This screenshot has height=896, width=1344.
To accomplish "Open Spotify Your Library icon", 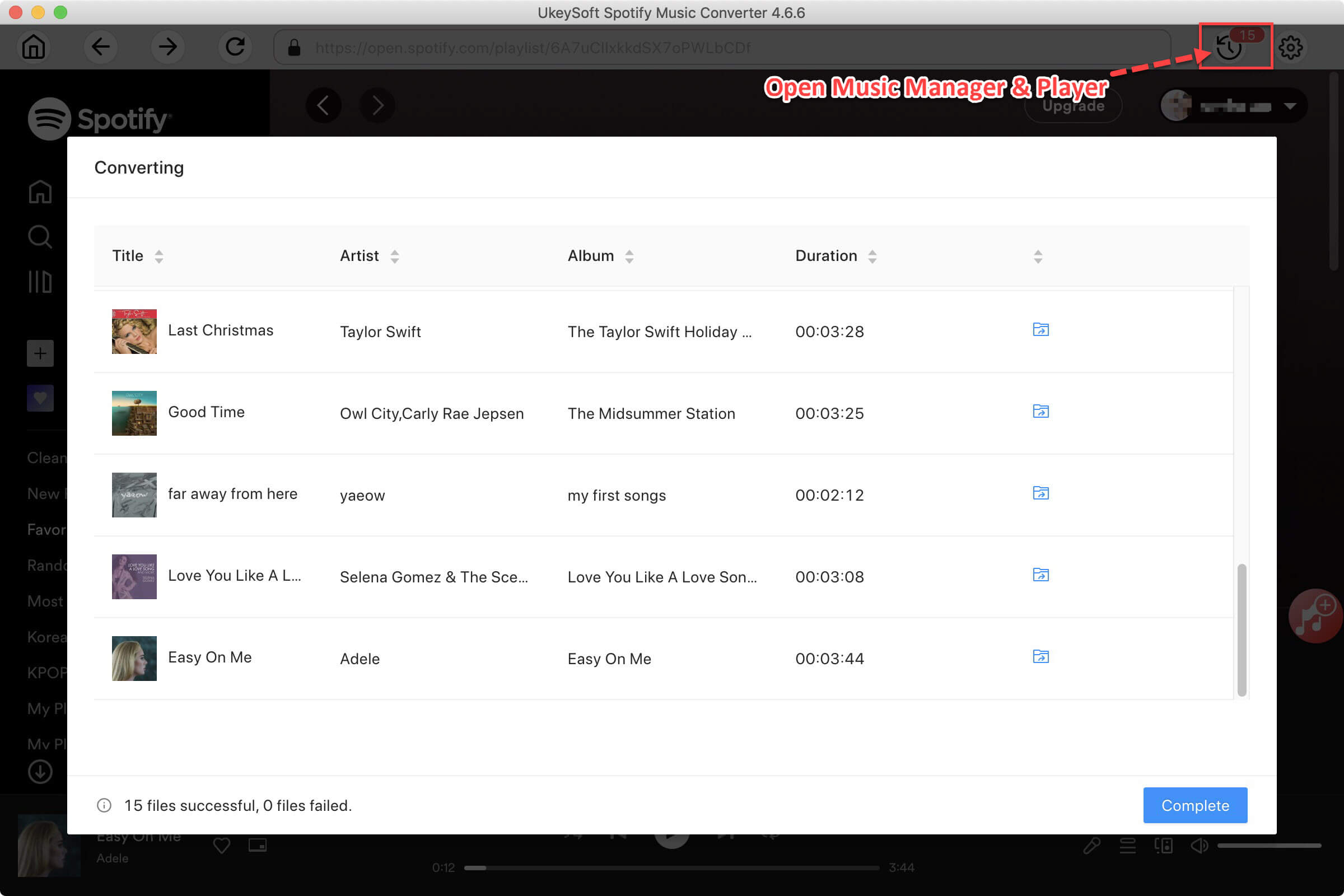I will [40, 282].
